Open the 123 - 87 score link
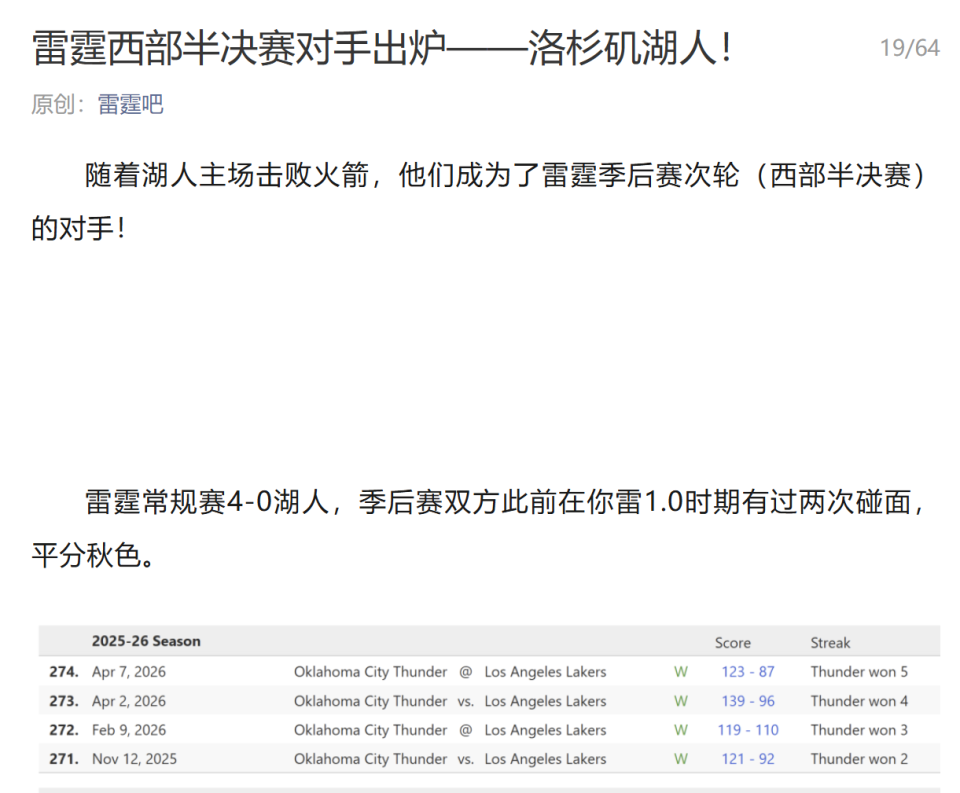960x793 pixels. tap(748, 672)
